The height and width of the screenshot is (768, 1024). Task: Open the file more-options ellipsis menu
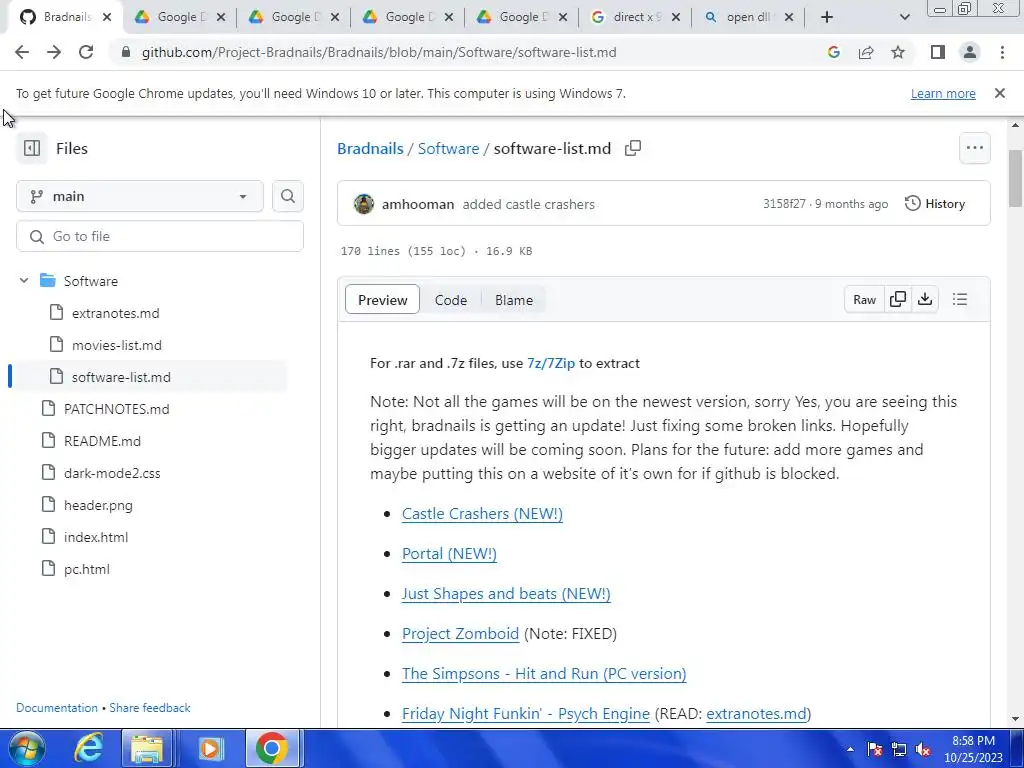pos(974,148)
